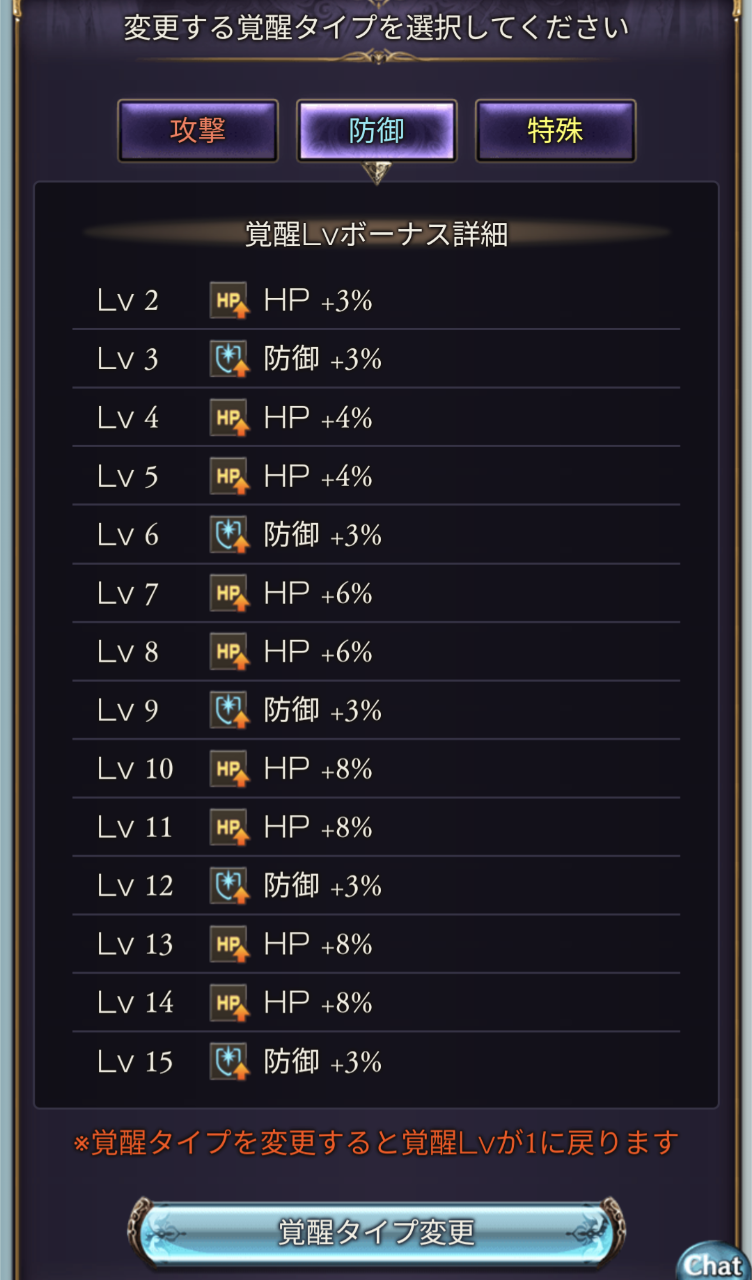Tap the HP up icon at Lv 14

point(228,1002)
